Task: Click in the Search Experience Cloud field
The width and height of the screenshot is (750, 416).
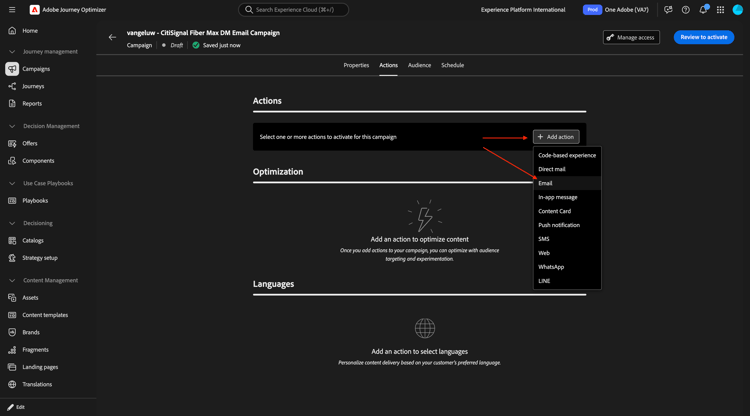Action: click(x=293, y=10)
